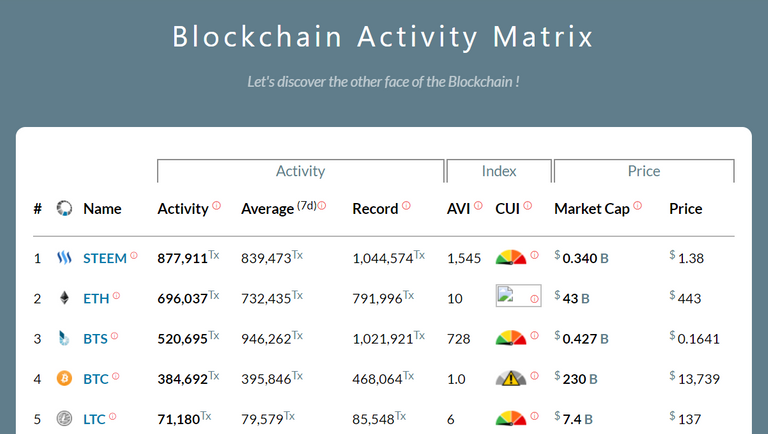Click the Litecoin logo icon
The width and height of the screenshot is (768, 434).
point(64,418)
